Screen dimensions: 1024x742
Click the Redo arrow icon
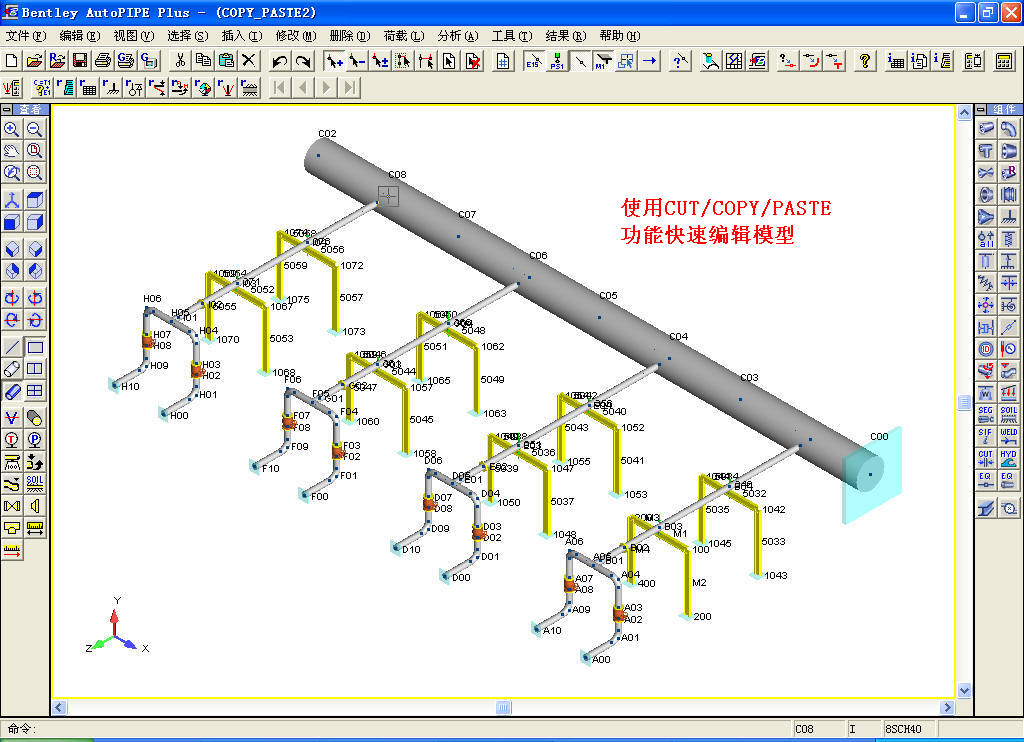(x=303, y=61)
